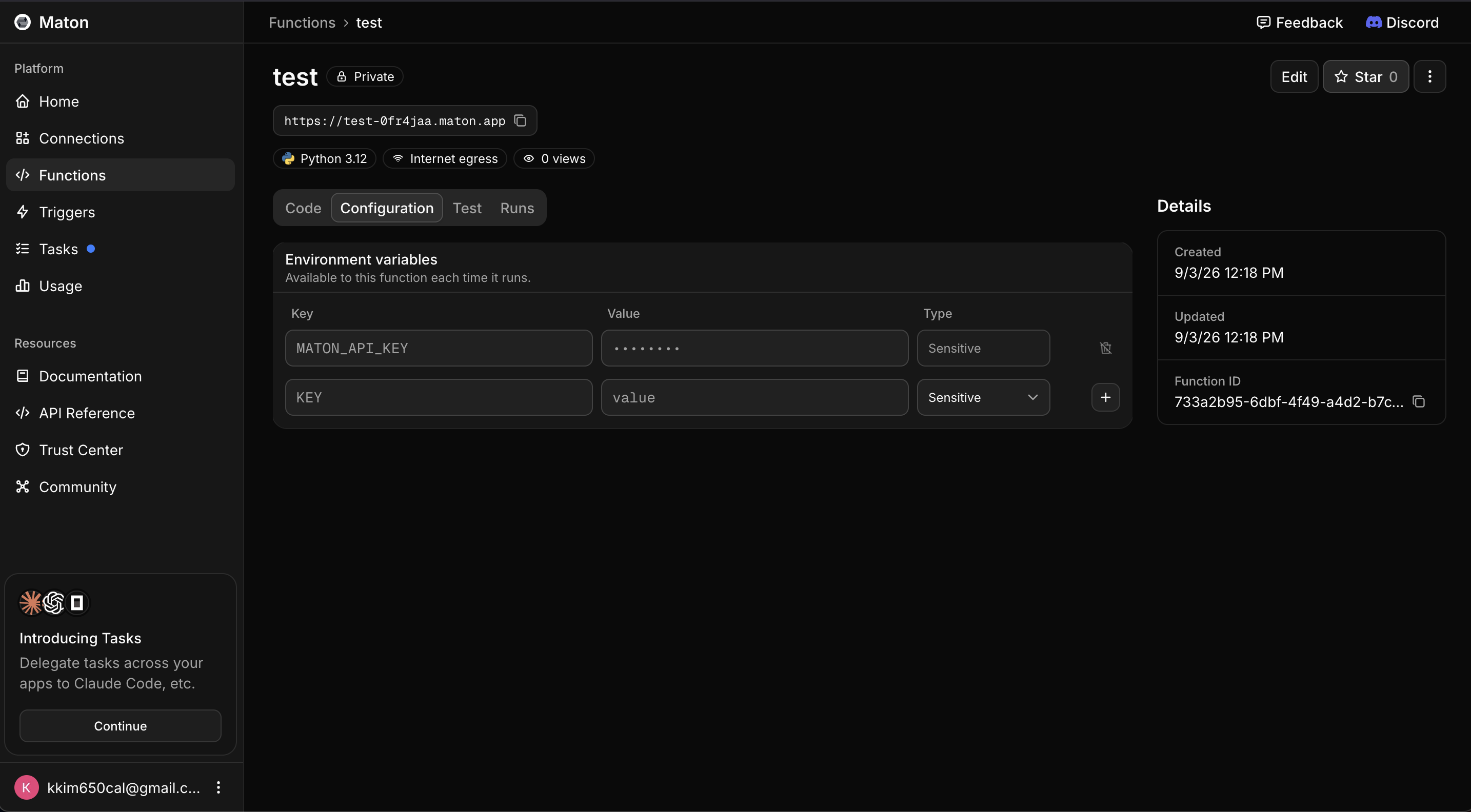Switch to the Runs tab
The image size is (1471, 812).
click(518, 208)
